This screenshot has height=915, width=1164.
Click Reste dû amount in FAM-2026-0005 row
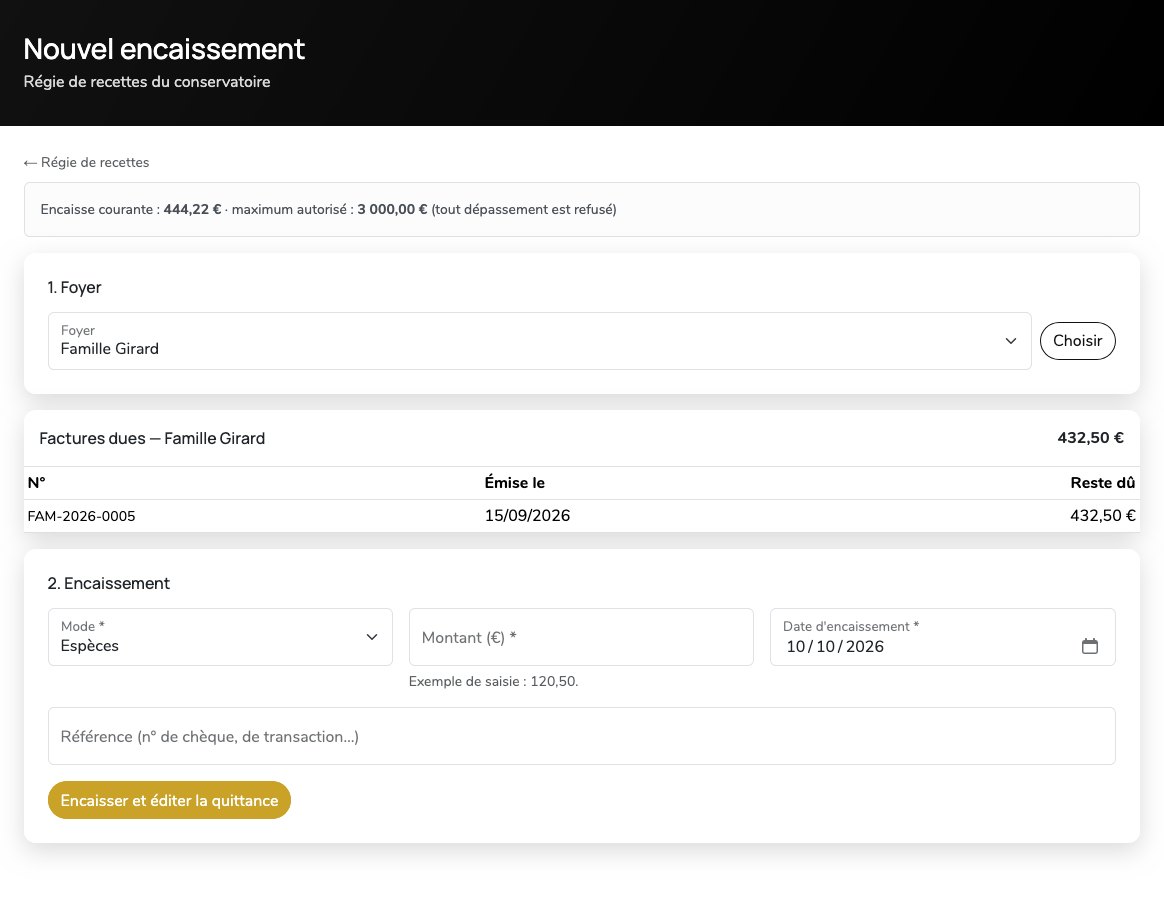(1102, 516)
